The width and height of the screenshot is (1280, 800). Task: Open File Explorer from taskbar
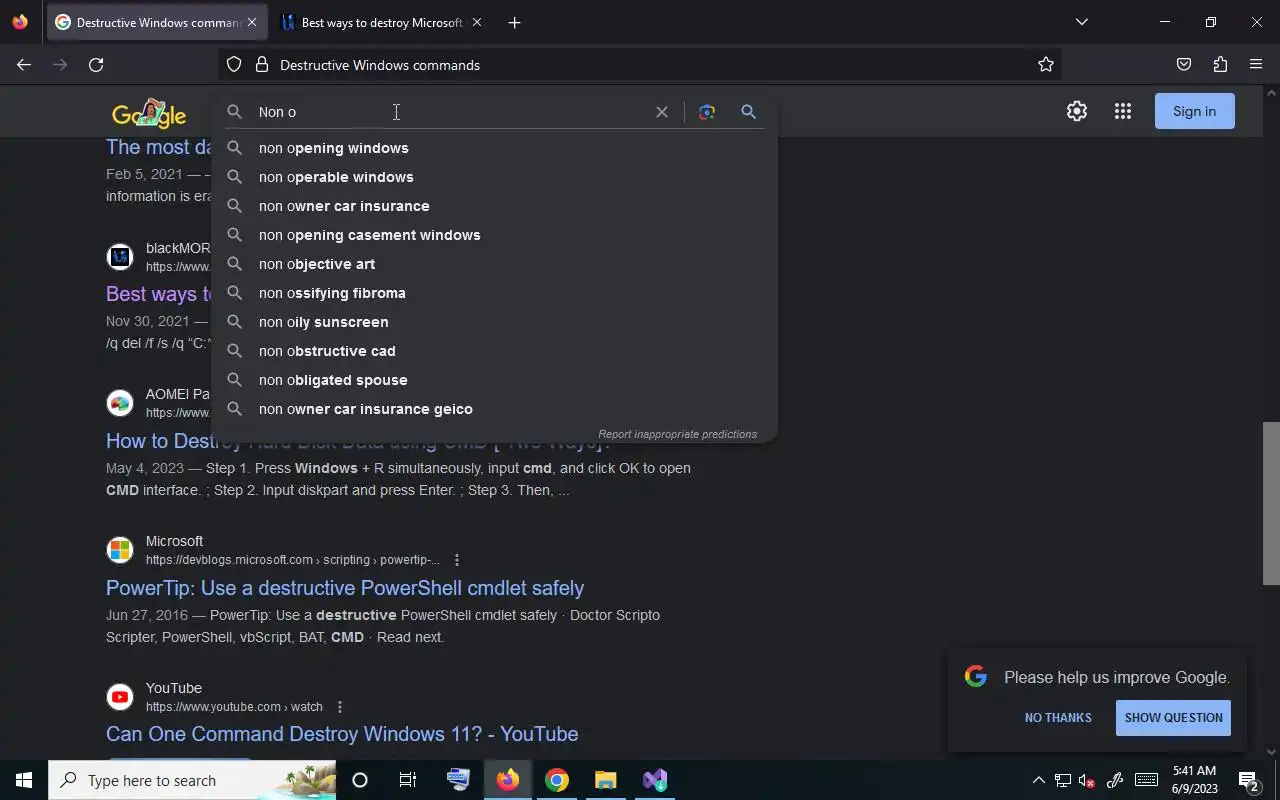606,780
